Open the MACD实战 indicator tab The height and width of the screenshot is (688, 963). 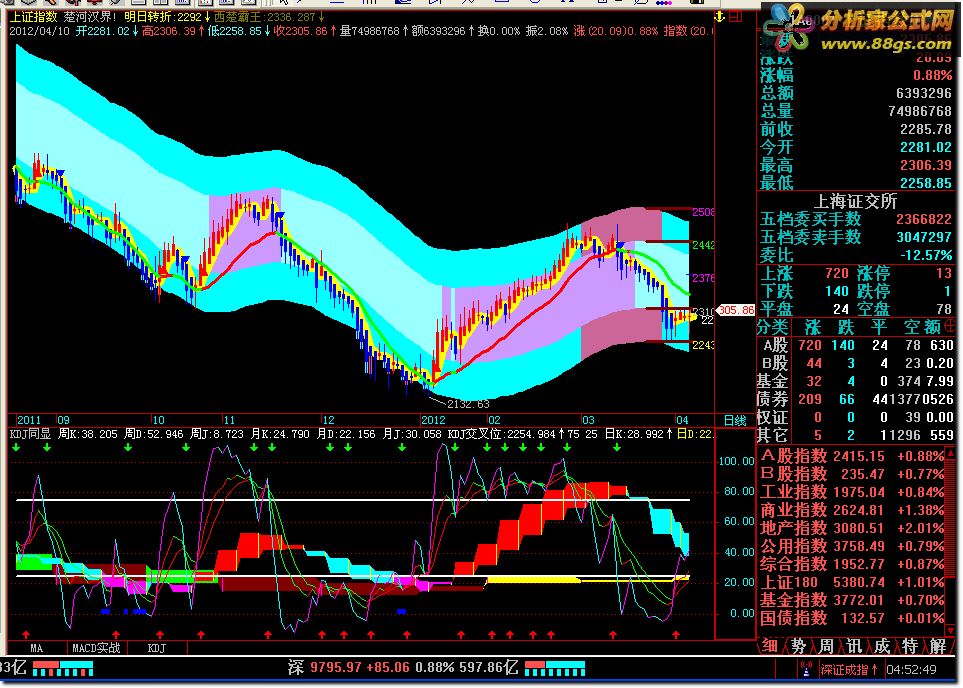(x=96, y=648)
